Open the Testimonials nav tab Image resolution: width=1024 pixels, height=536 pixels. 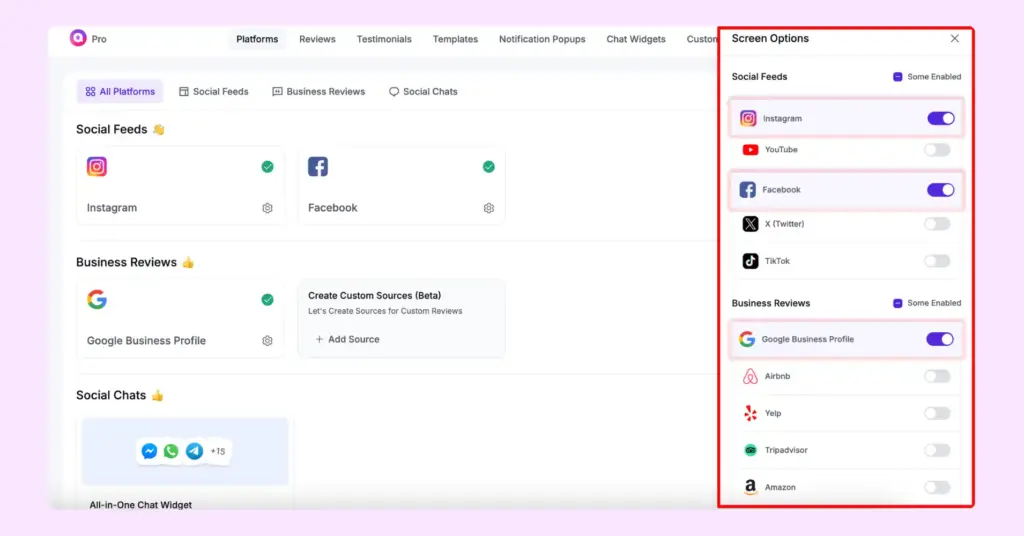384,39
